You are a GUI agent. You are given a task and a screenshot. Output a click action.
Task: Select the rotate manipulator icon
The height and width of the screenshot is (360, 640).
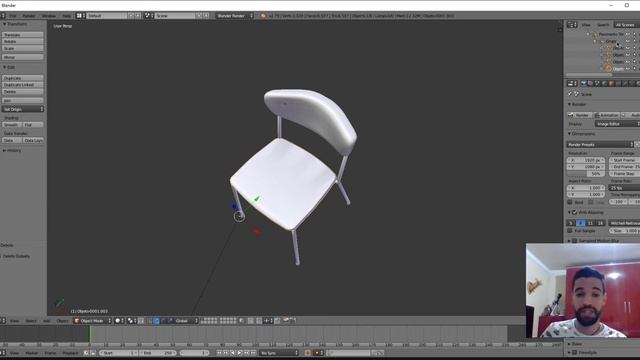163,321
